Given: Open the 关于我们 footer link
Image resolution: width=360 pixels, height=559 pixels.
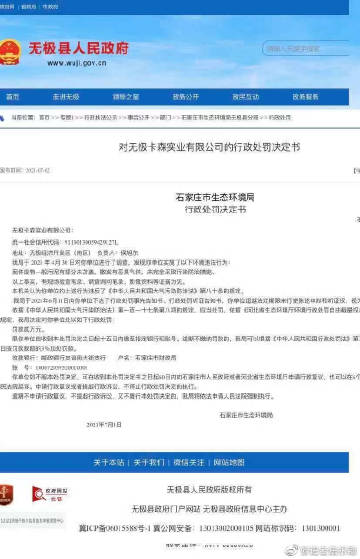Looking at the screenshot, I should point(149,462).
